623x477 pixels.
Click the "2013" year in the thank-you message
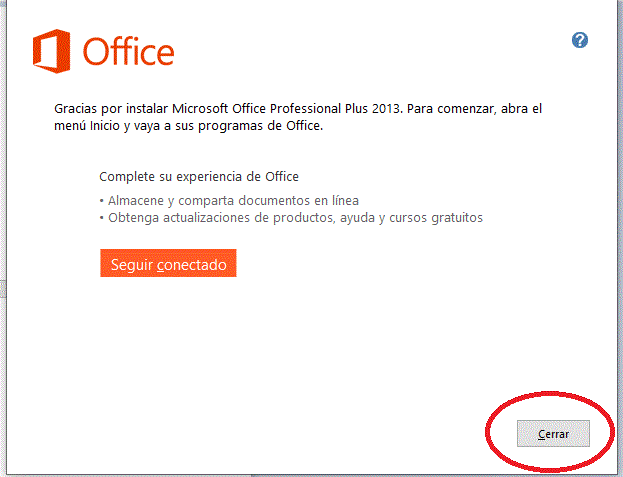point(388,108)
